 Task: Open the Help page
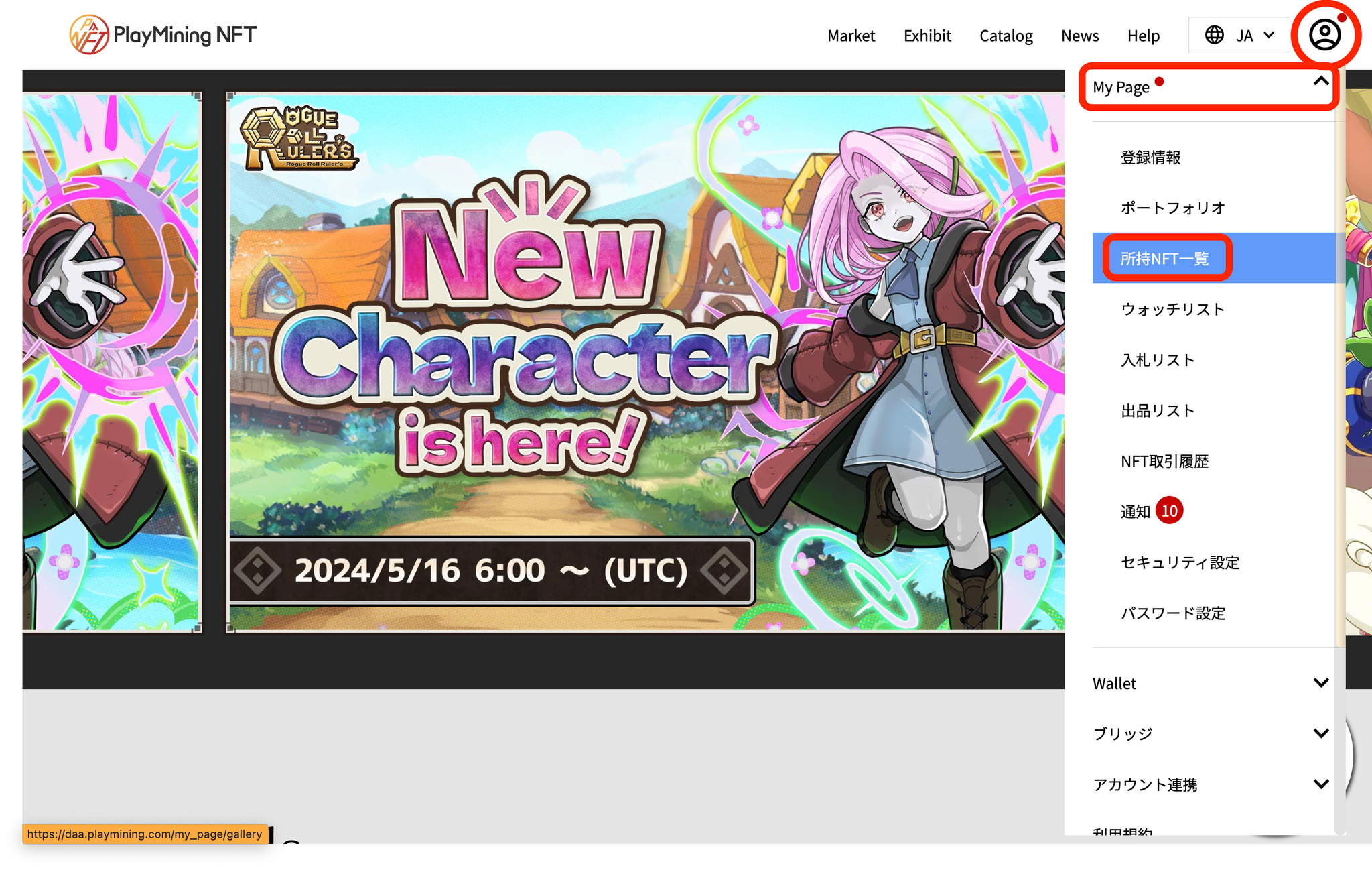coord(1143,36)
